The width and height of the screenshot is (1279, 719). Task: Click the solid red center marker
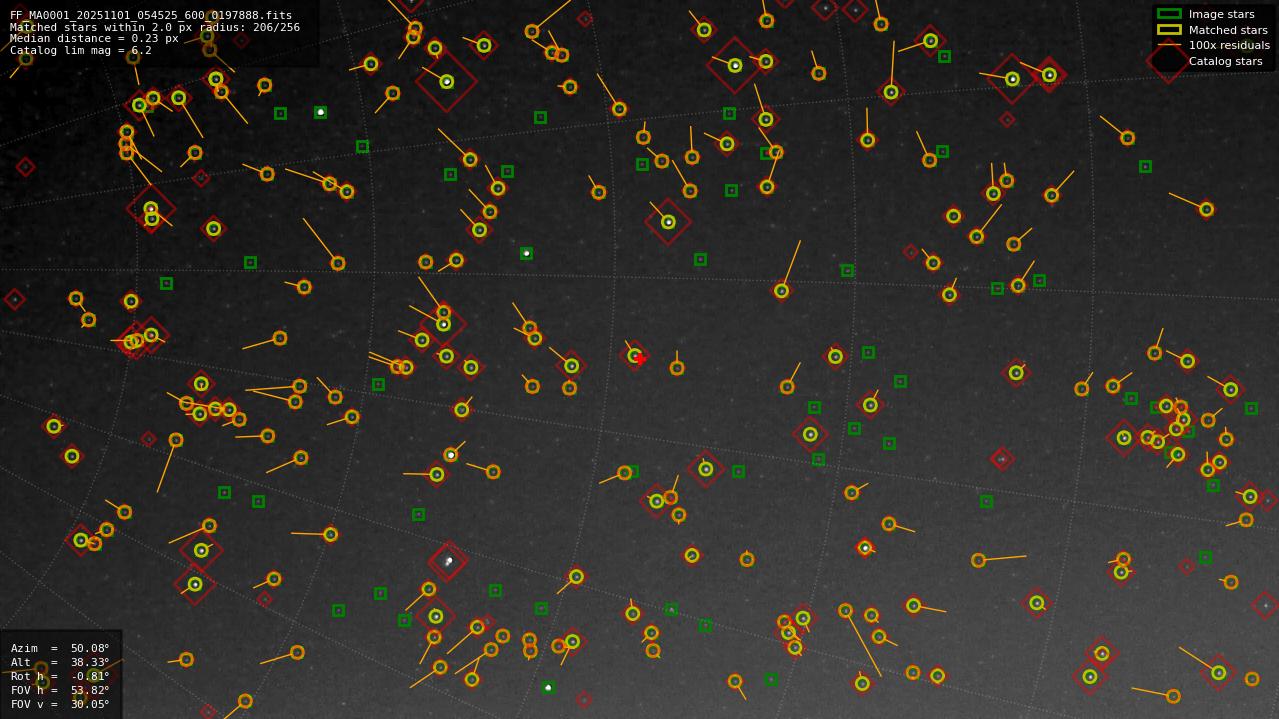640,358
